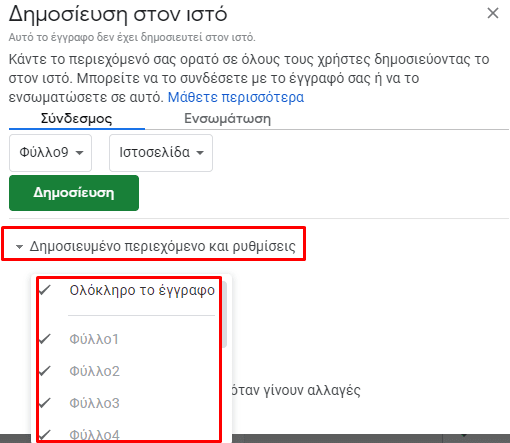
Task: Toggle the Φύλλο4 checkmark option
Action: (128, 435)
